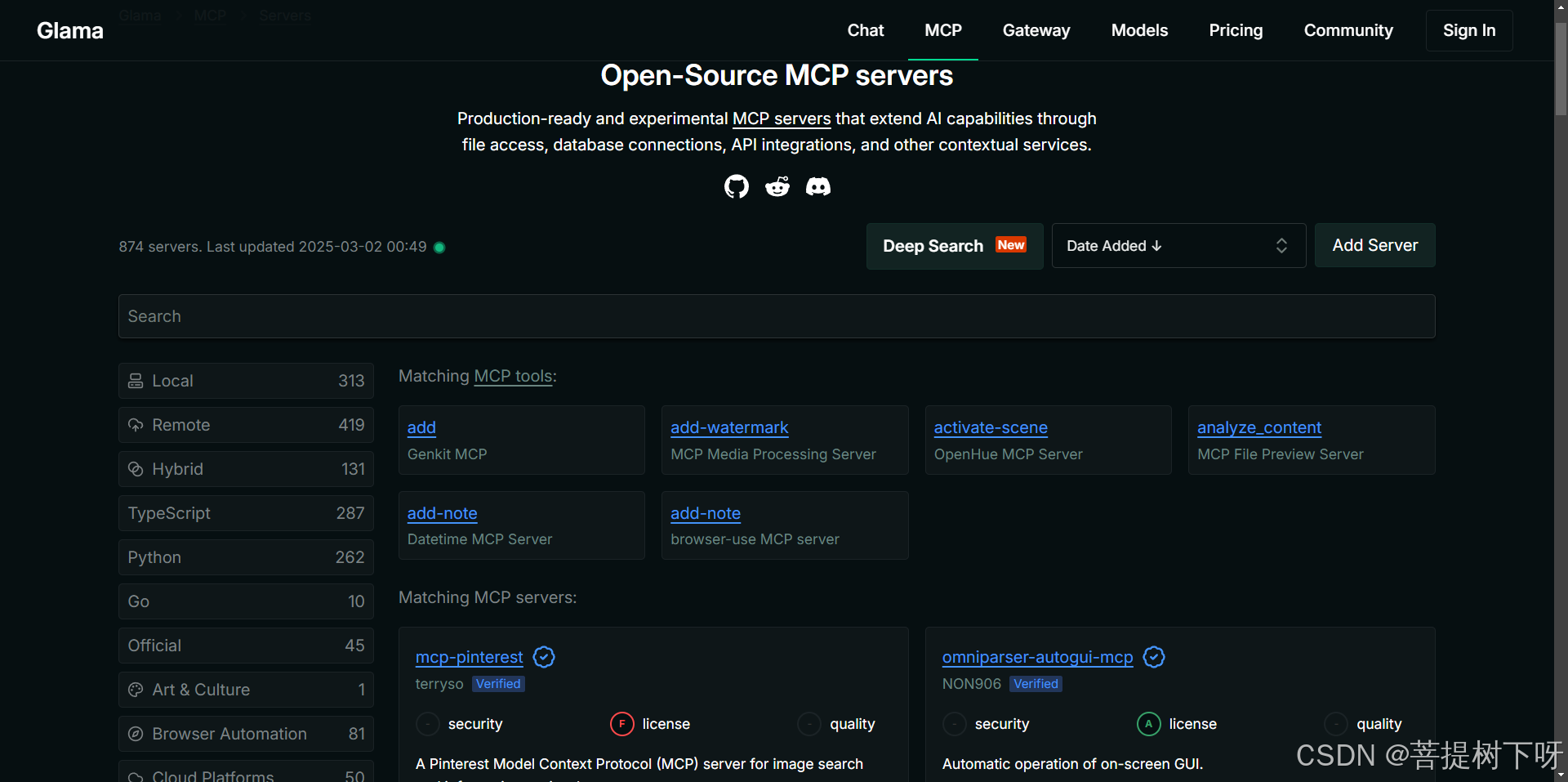Click the Local server filter icon
This screenshot has height=782, width=1568.
[x=136, y=381]
